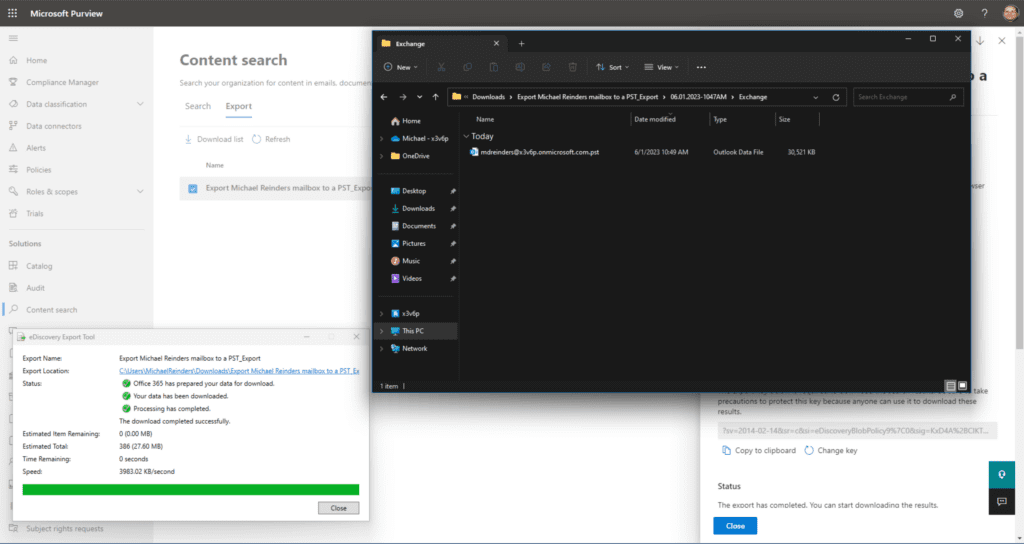Open Audit under Solutions
The width and height of the screenshot is (1024, 544).
pos(35,288)
